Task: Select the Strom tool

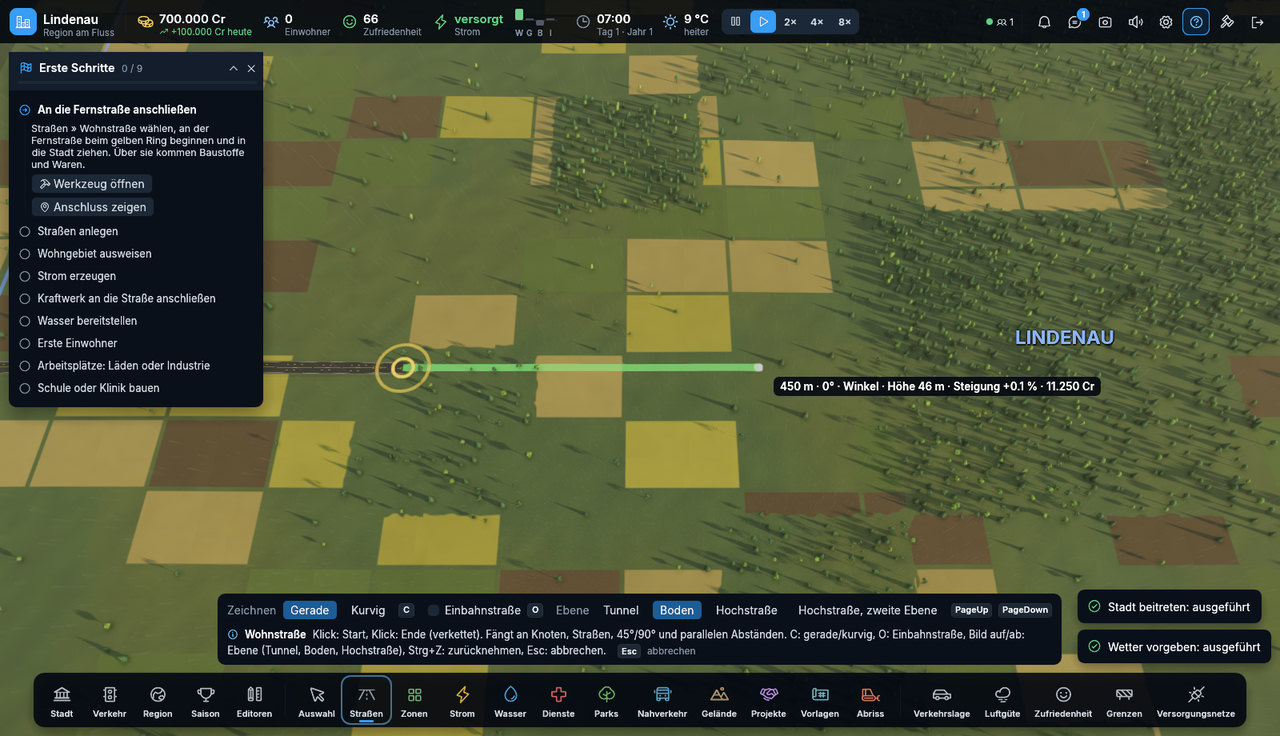Action: click(x=462, y=701)
